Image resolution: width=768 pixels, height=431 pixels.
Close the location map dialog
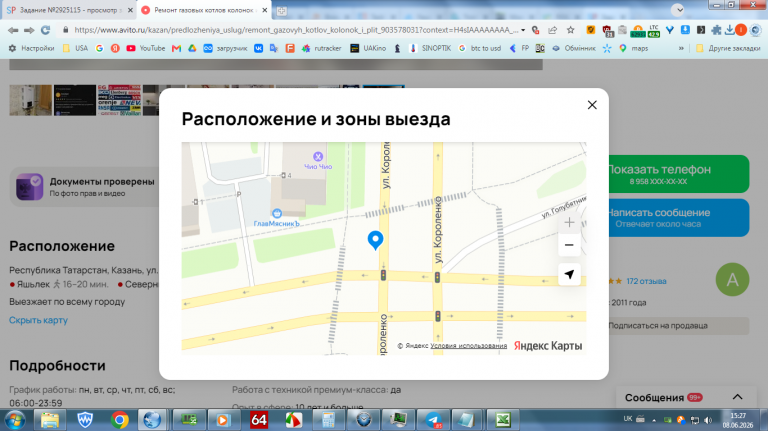pyautogui.click(x=592, y=105)
